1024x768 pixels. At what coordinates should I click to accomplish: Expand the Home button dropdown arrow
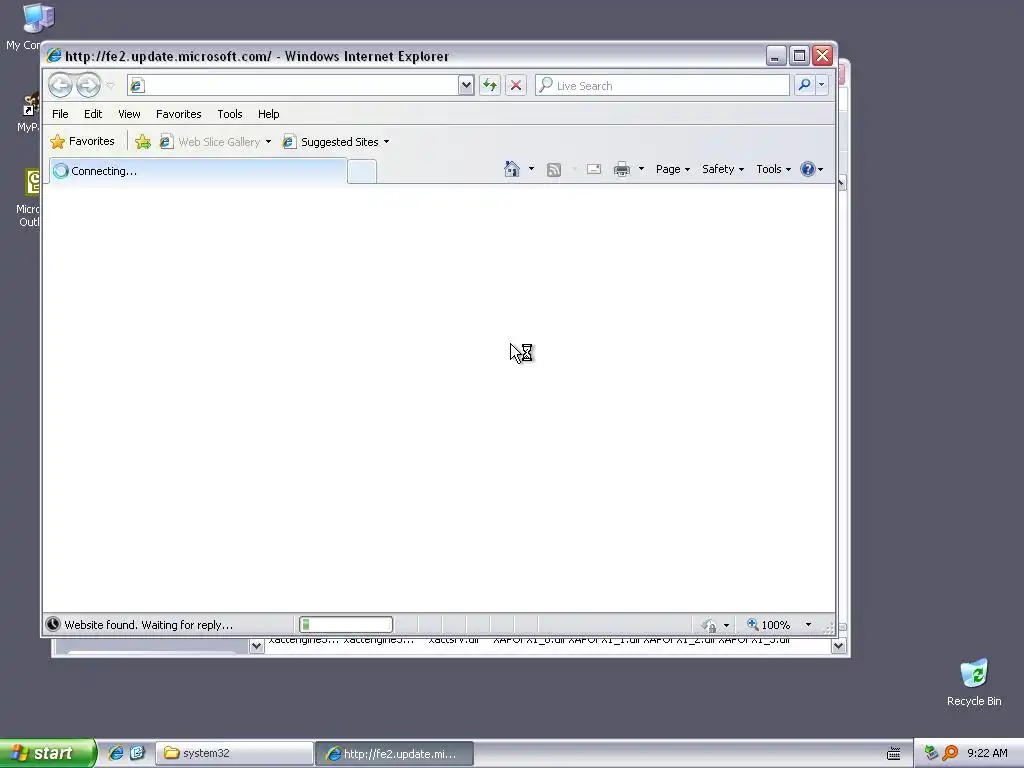tap(531, 169)
